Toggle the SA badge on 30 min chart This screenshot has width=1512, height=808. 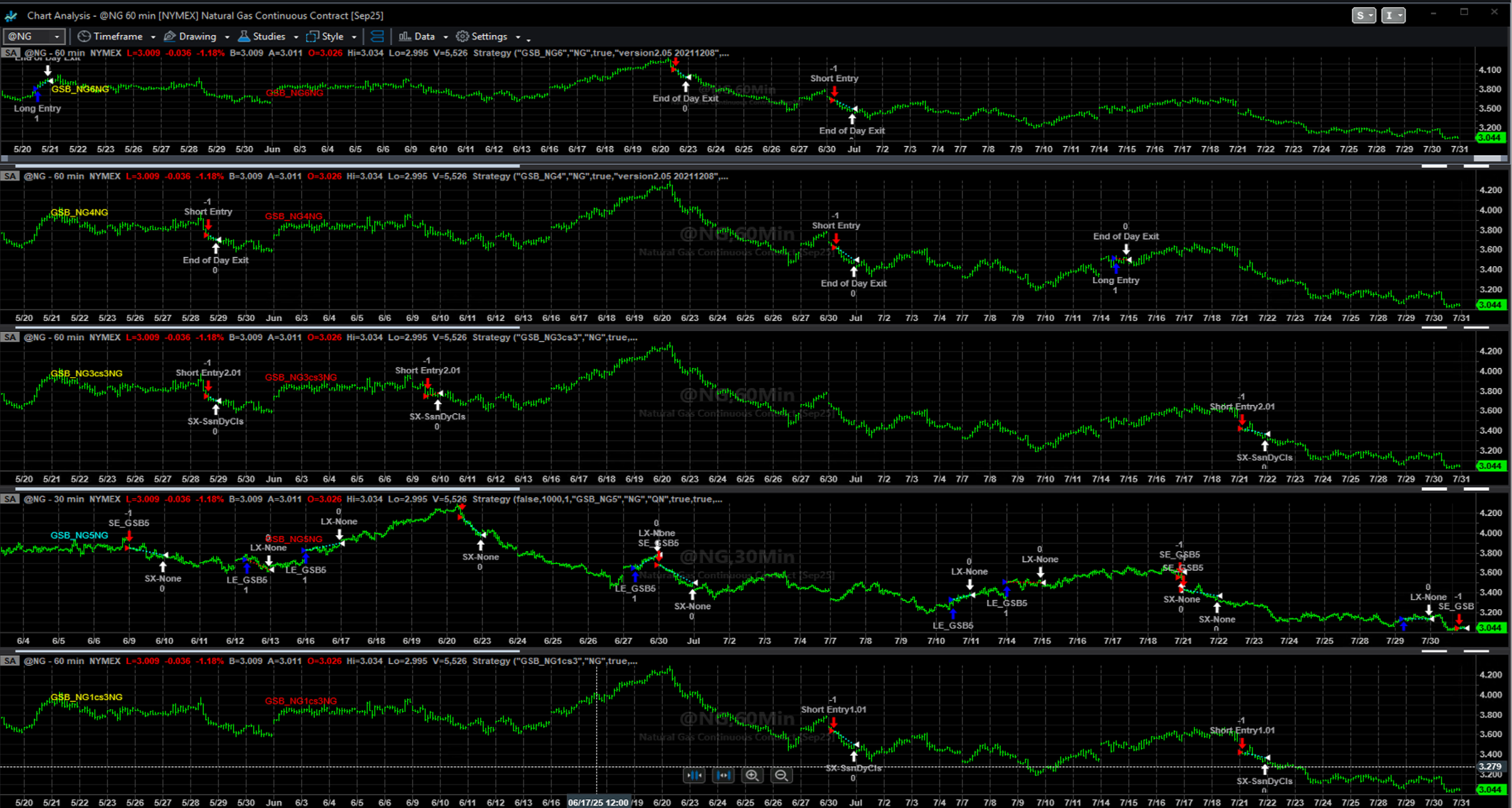10,499
